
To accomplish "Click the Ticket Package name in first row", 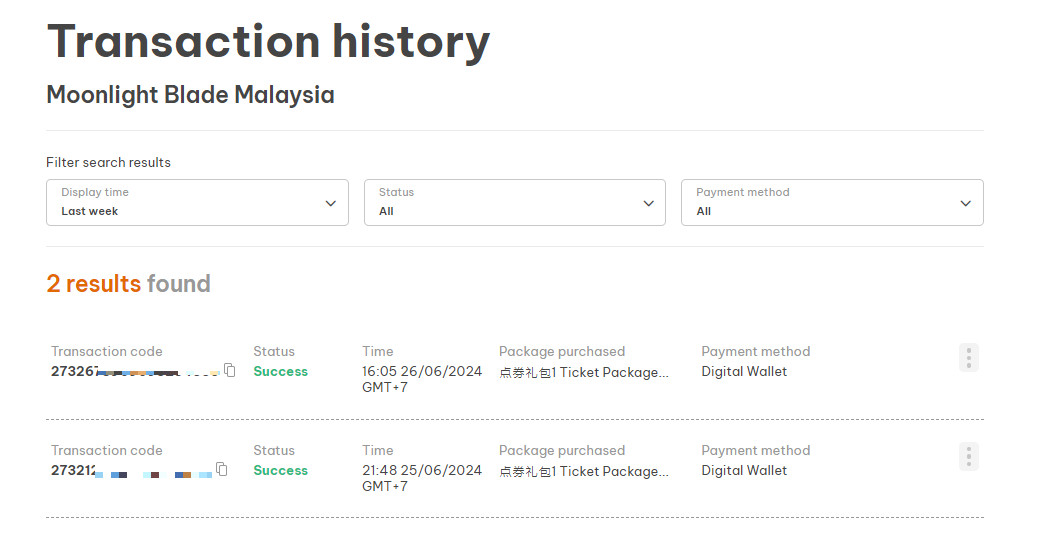I will [584, 372].
